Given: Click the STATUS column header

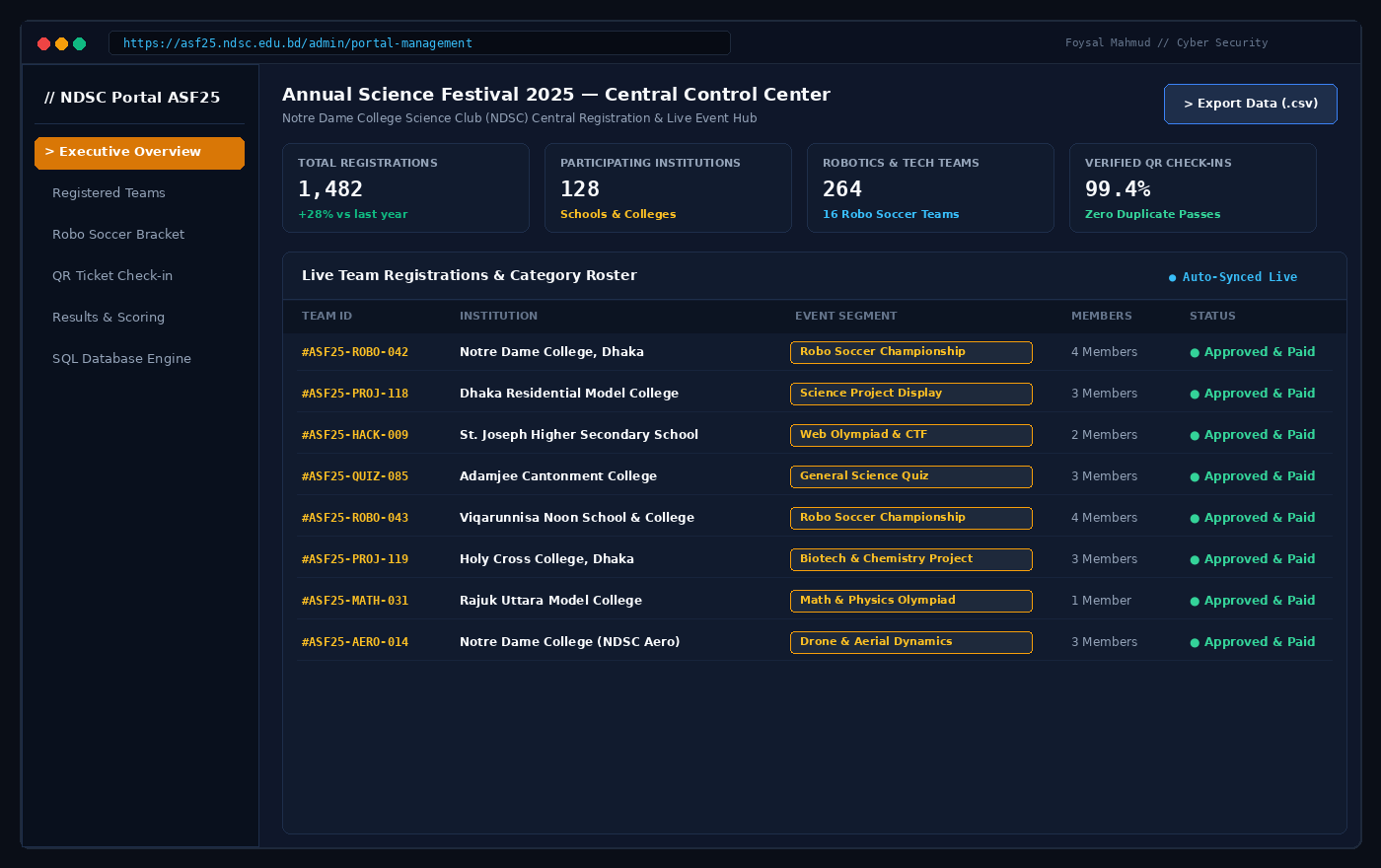Looking at the screenshot, I should [1212, 317].
